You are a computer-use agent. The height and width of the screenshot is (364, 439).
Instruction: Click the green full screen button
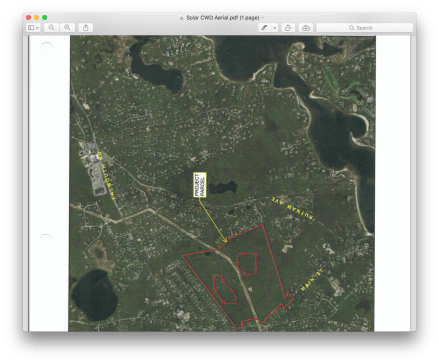coord(45,18)
